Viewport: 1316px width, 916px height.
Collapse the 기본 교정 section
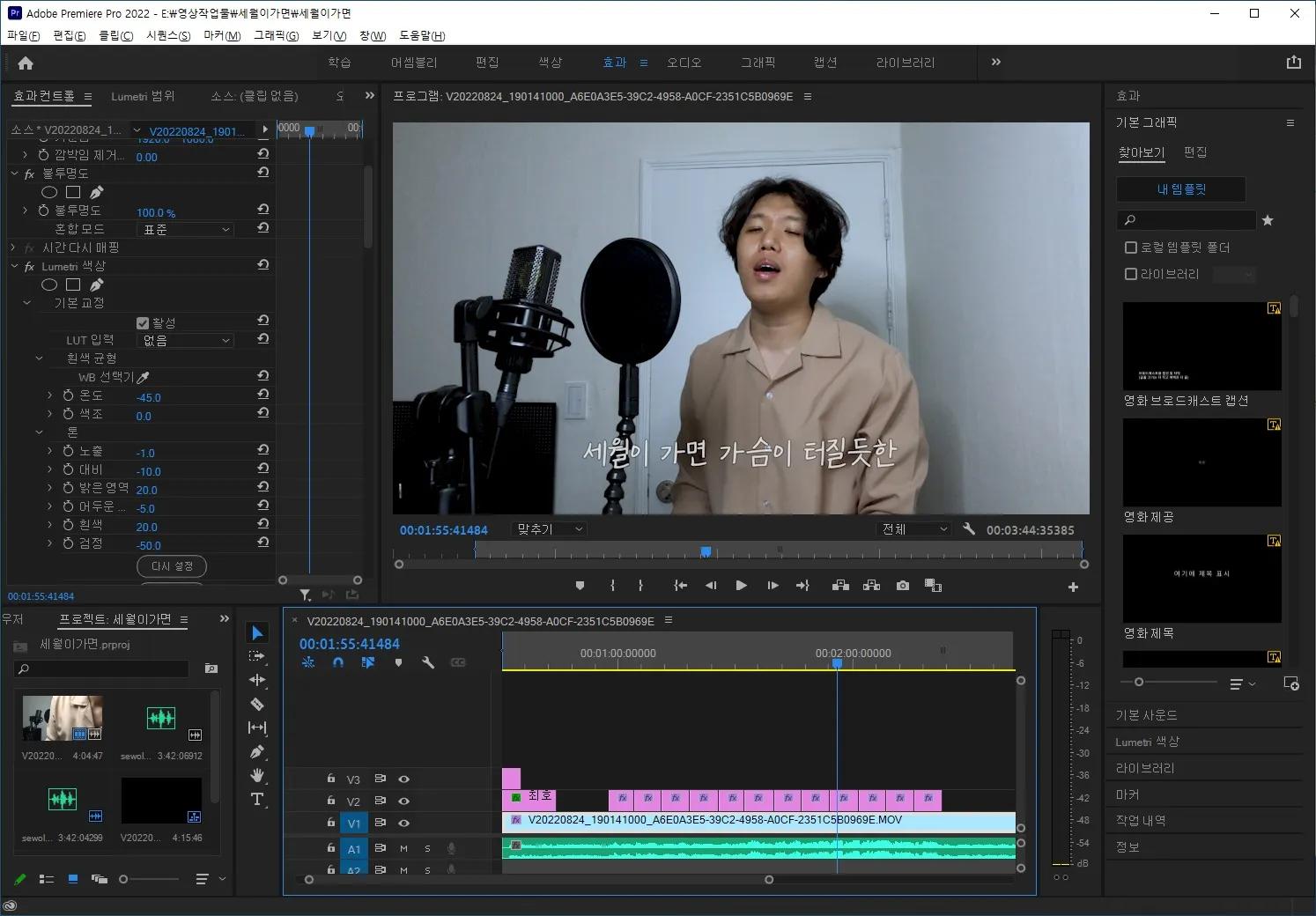click(x=26, y=303)
